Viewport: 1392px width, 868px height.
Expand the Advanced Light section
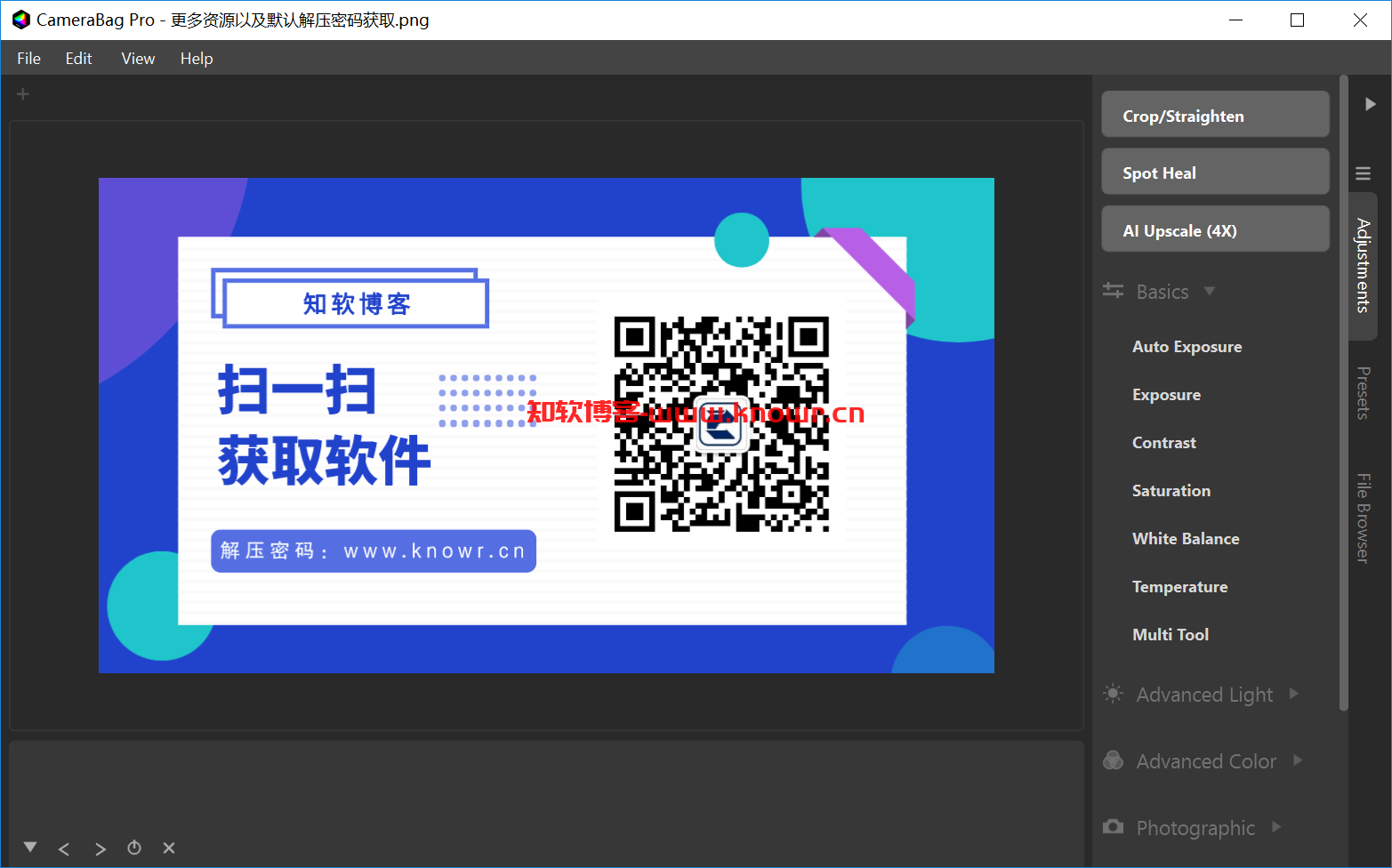click(1294, 694)
